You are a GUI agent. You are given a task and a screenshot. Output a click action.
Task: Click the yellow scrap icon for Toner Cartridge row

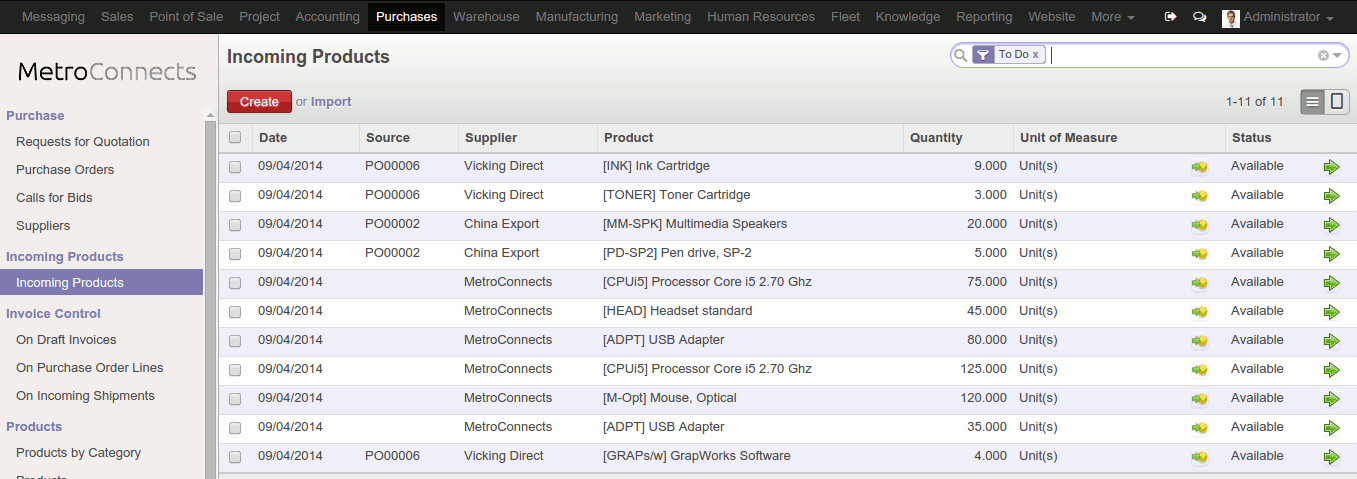click(x=1200, y=196)
